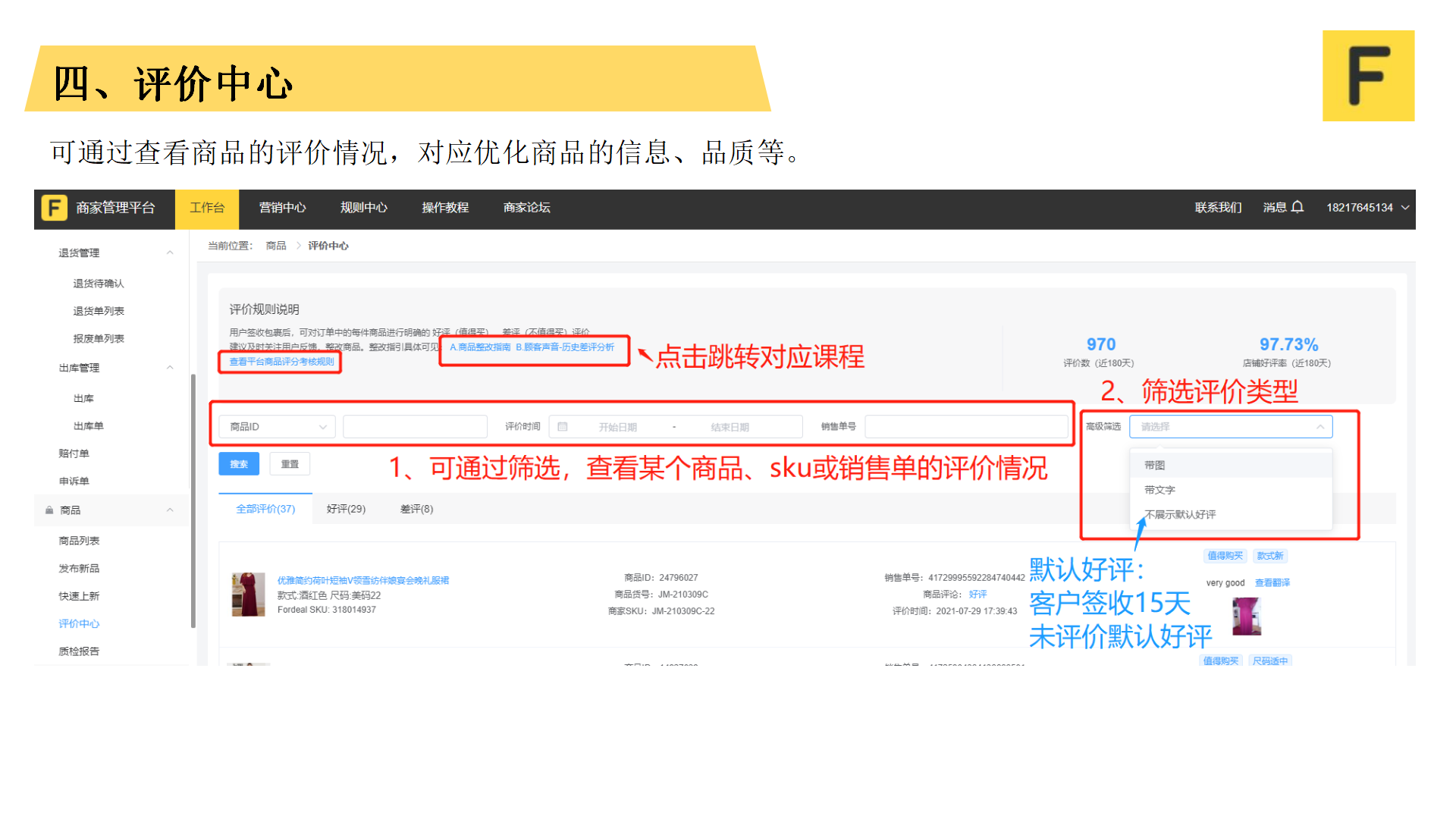Screen dimensions: 1456x819
Task: Select 出库单 in the sidebar
Action: point(89,426)
